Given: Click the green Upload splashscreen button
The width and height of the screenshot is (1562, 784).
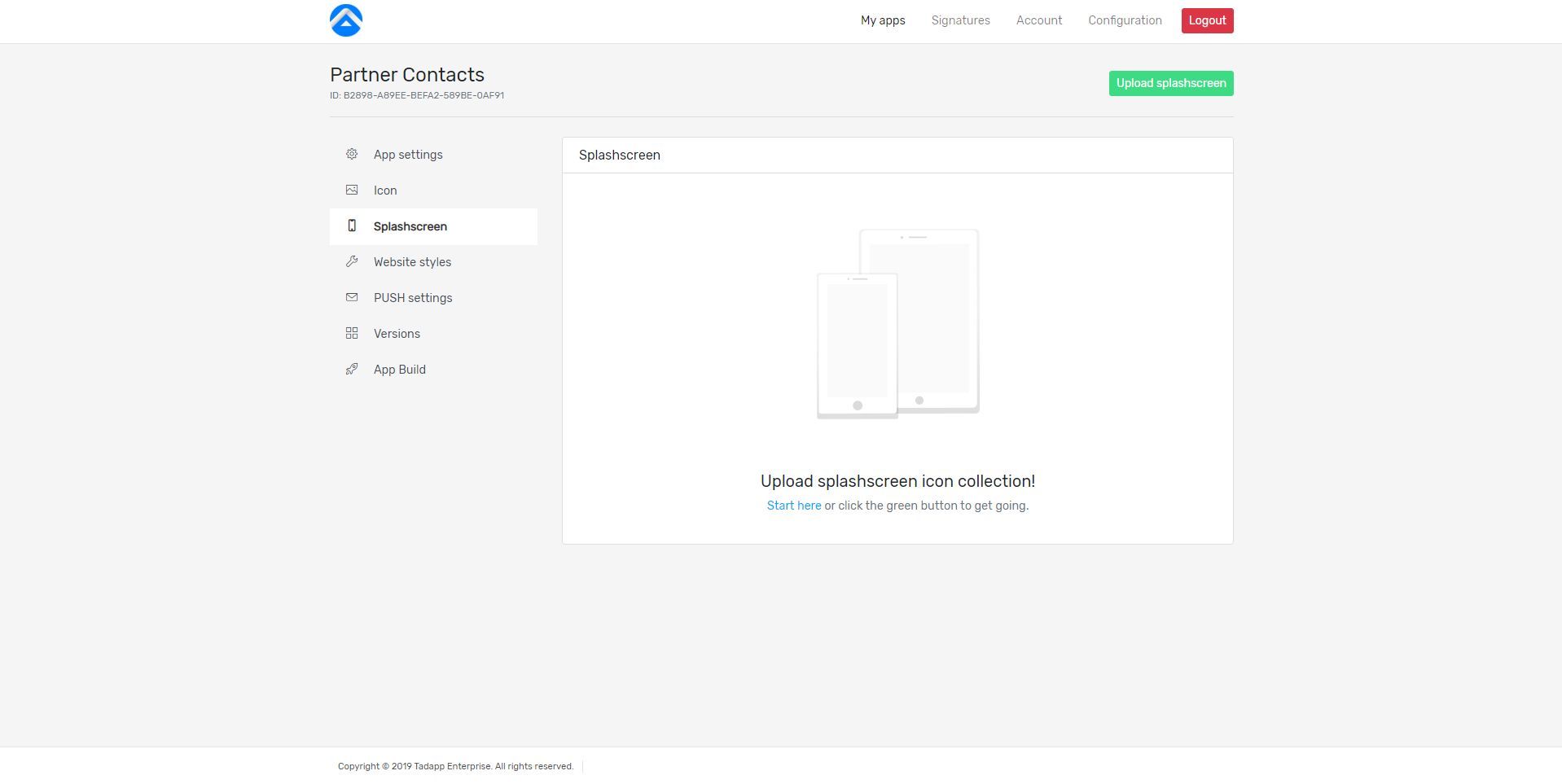Looking at the screenshot, I should coord(1170,83).
